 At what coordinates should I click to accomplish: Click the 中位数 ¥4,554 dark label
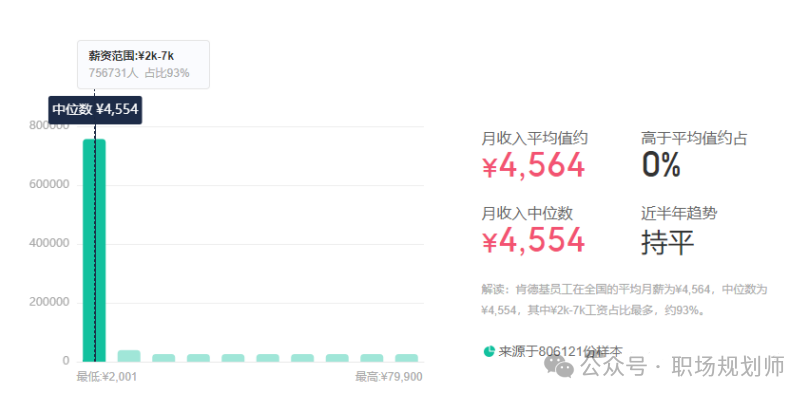point(95,110)
